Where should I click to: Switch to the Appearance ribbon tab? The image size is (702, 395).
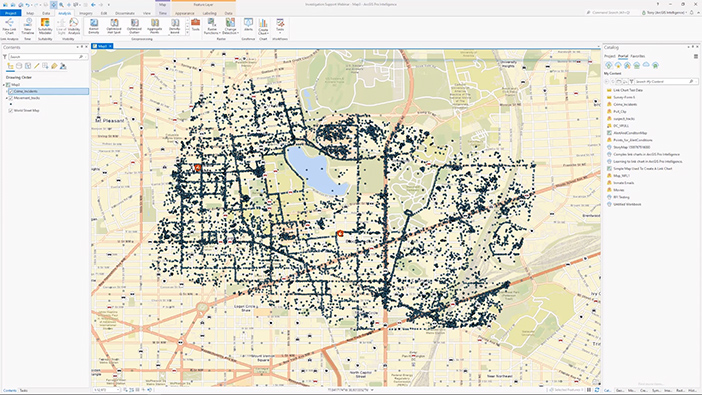tap(184, 13)
